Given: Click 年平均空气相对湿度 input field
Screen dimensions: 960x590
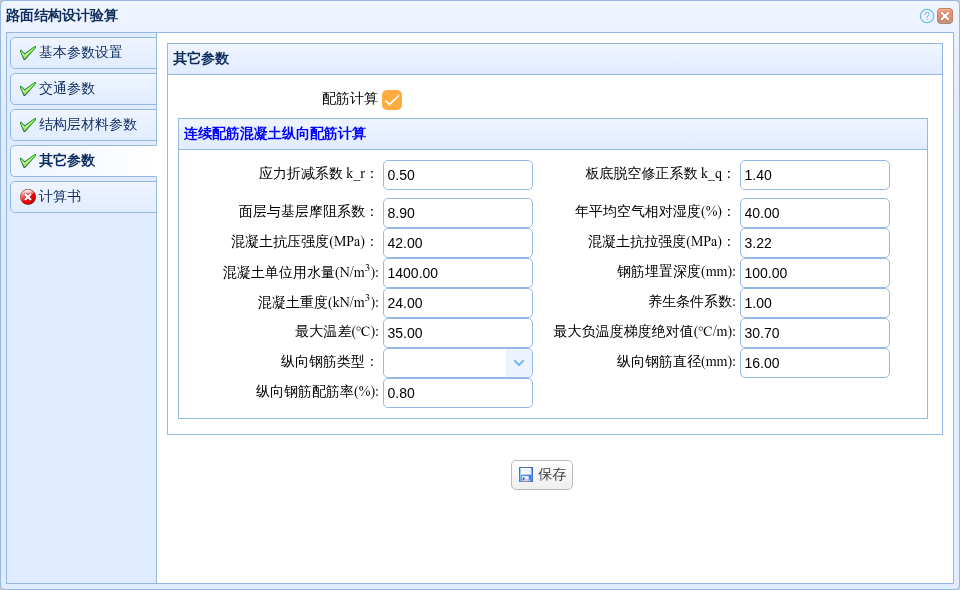Looking at the screenshot, I should [x=815, y=213].
